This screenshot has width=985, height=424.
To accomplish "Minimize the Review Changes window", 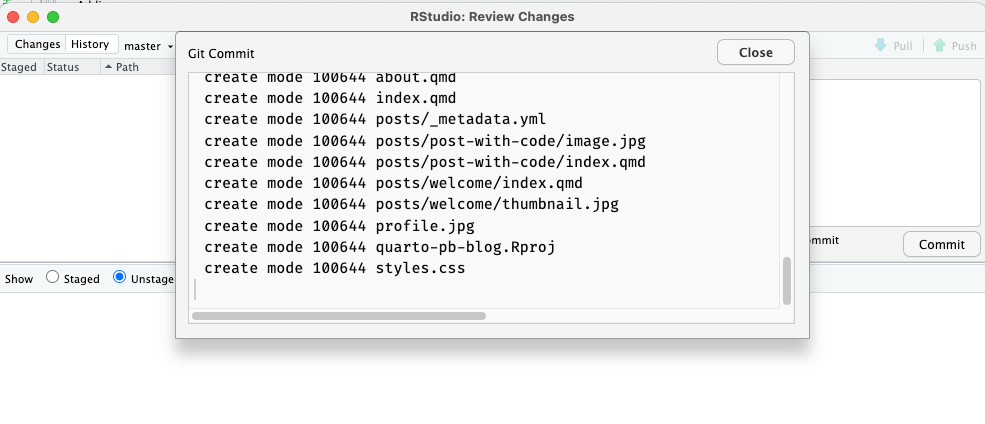I will pyautogui.click(x=33, y=17).
